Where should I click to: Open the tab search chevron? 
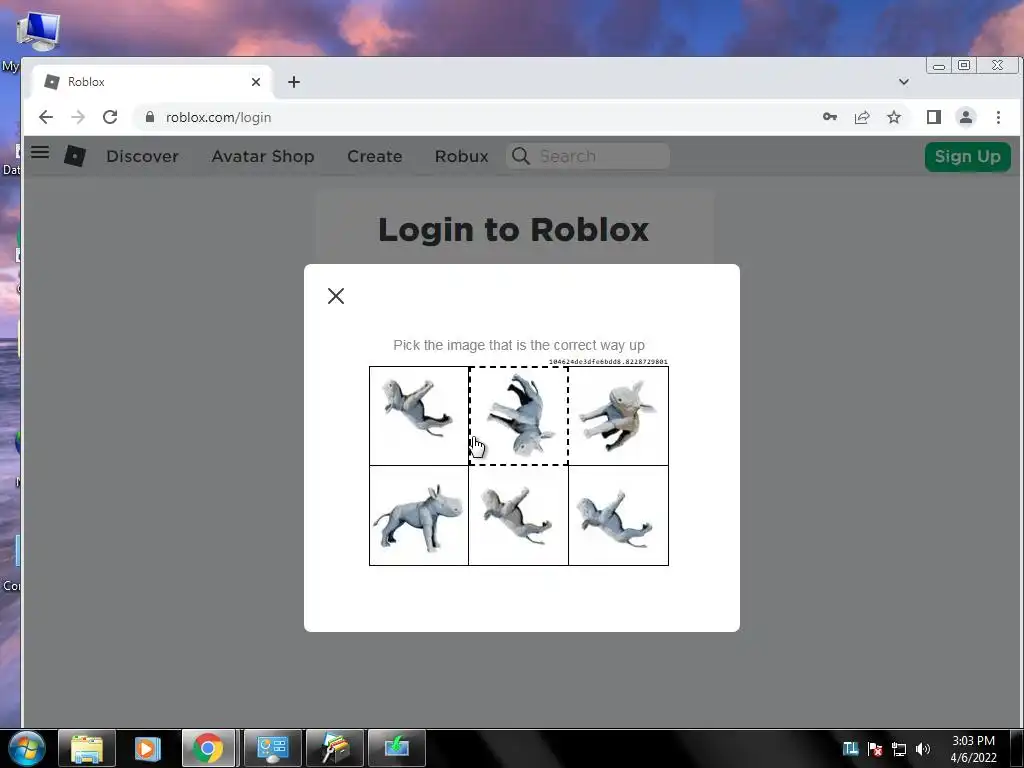click(904, 82)
